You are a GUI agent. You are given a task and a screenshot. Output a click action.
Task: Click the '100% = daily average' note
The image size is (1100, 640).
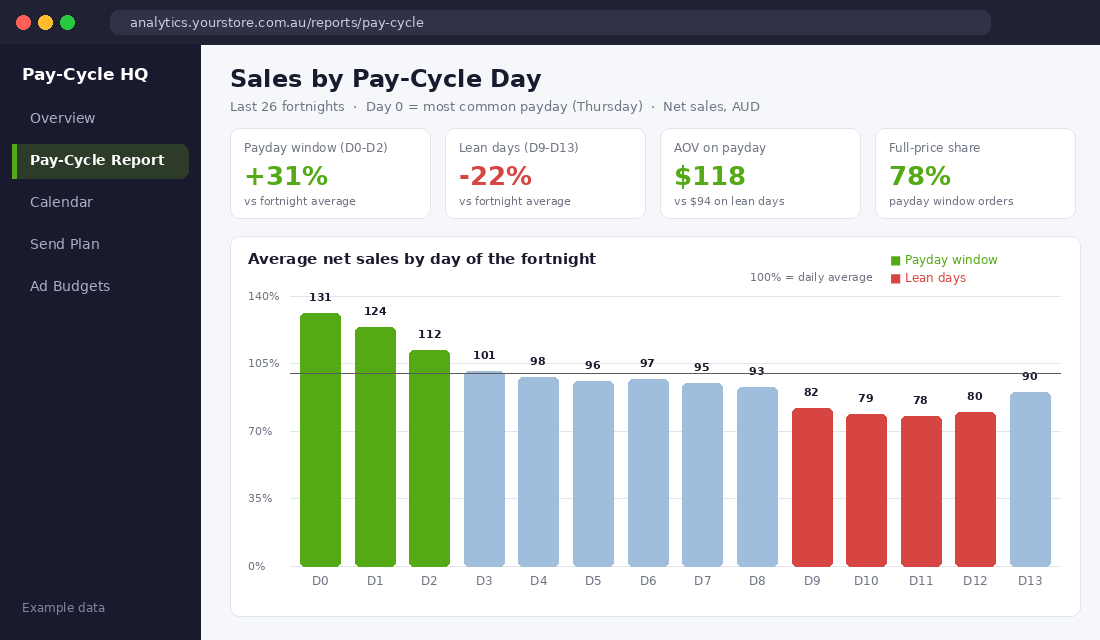811,277
